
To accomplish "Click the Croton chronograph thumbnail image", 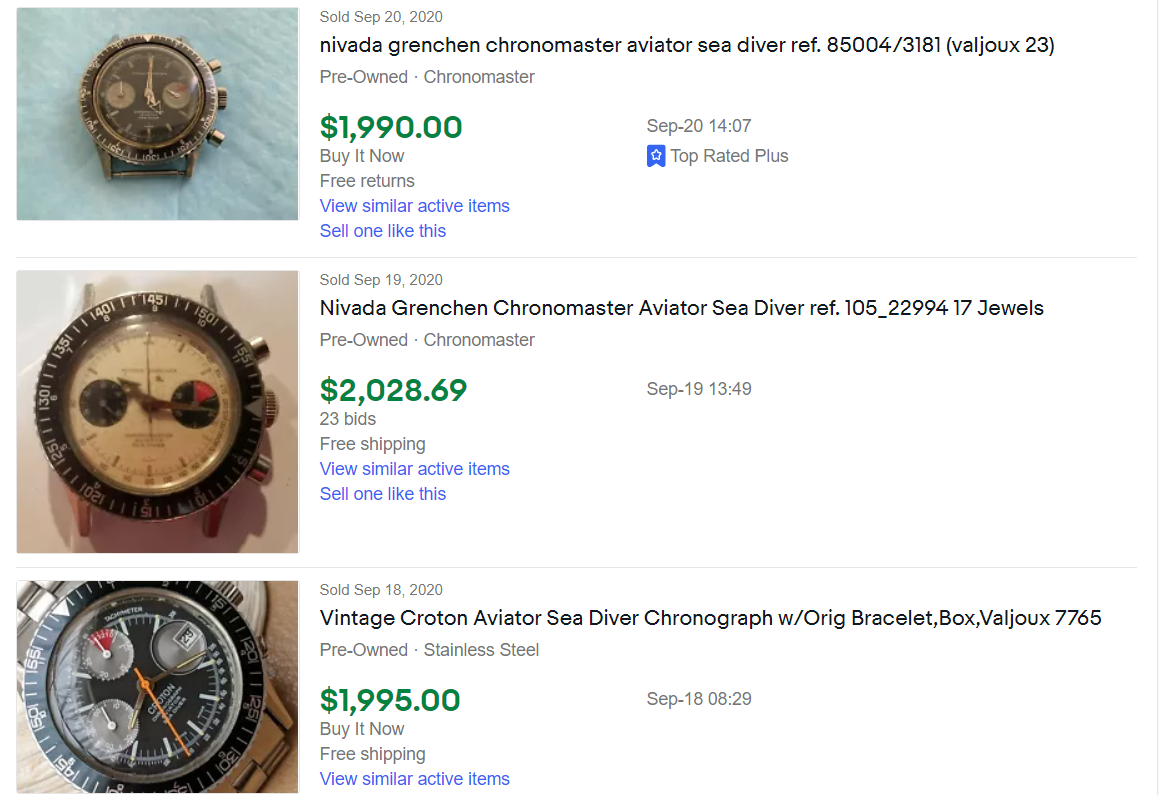I will coord(157,687).
